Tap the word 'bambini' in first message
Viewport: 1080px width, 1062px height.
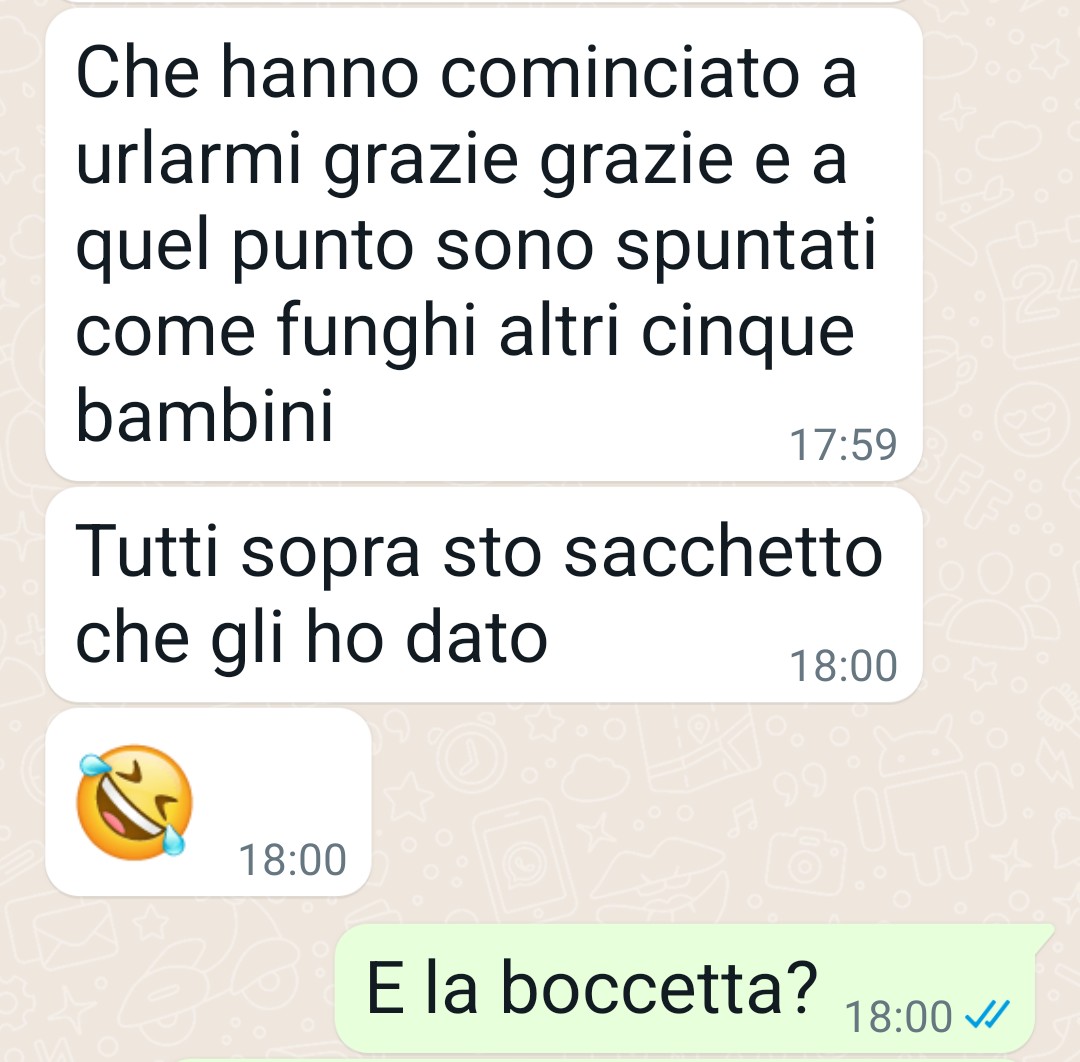coord(205,415)
